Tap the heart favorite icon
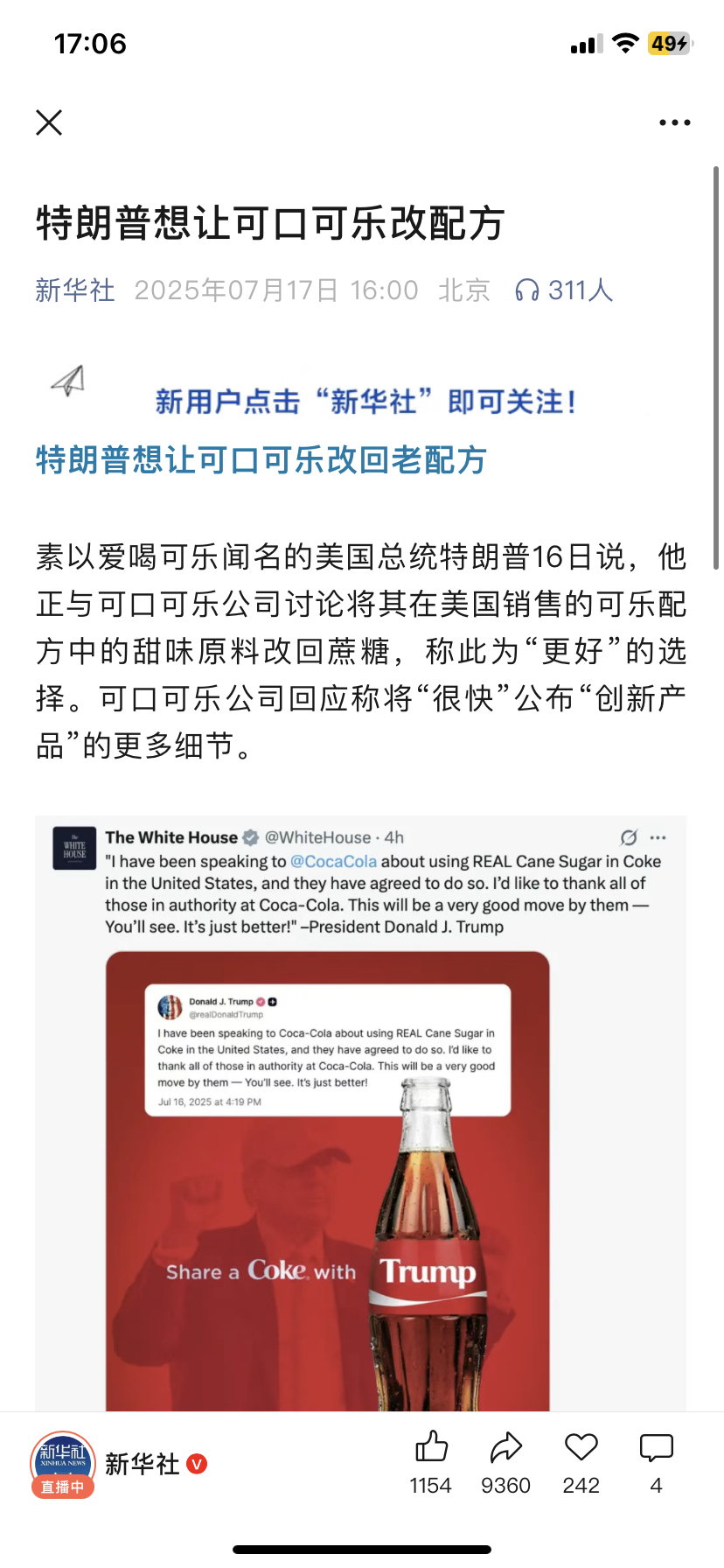This screenshot has width=724, height=1568. [x=581, y=1447]
